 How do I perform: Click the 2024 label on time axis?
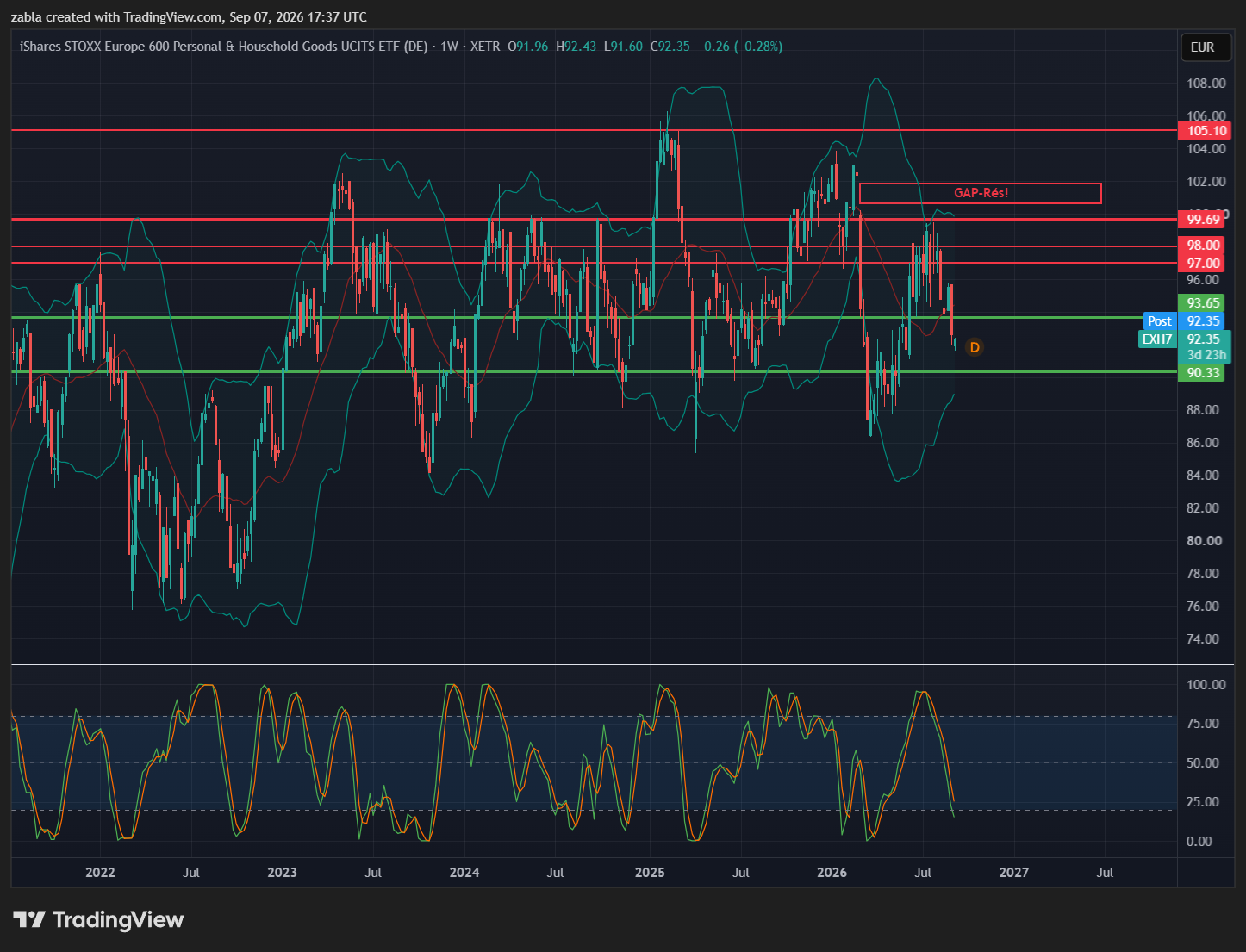pos(464,873)
